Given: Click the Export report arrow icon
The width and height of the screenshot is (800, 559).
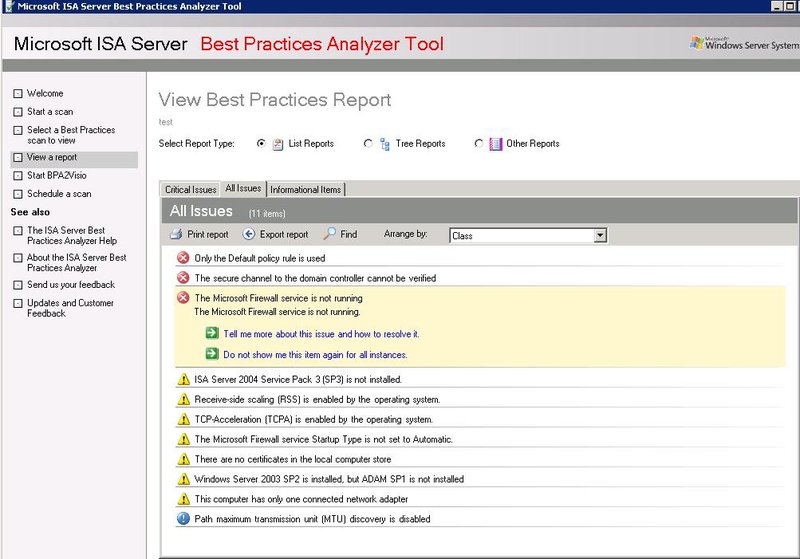Looking at the screenshot, I should point(248,234).
